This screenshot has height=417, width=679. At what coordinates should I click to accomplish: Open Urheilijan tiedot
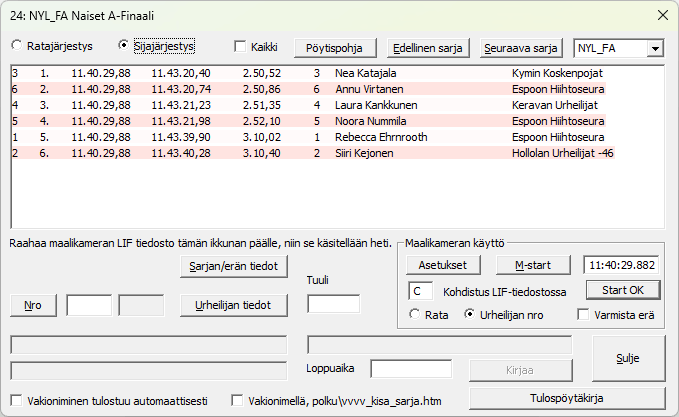point(235,305)
